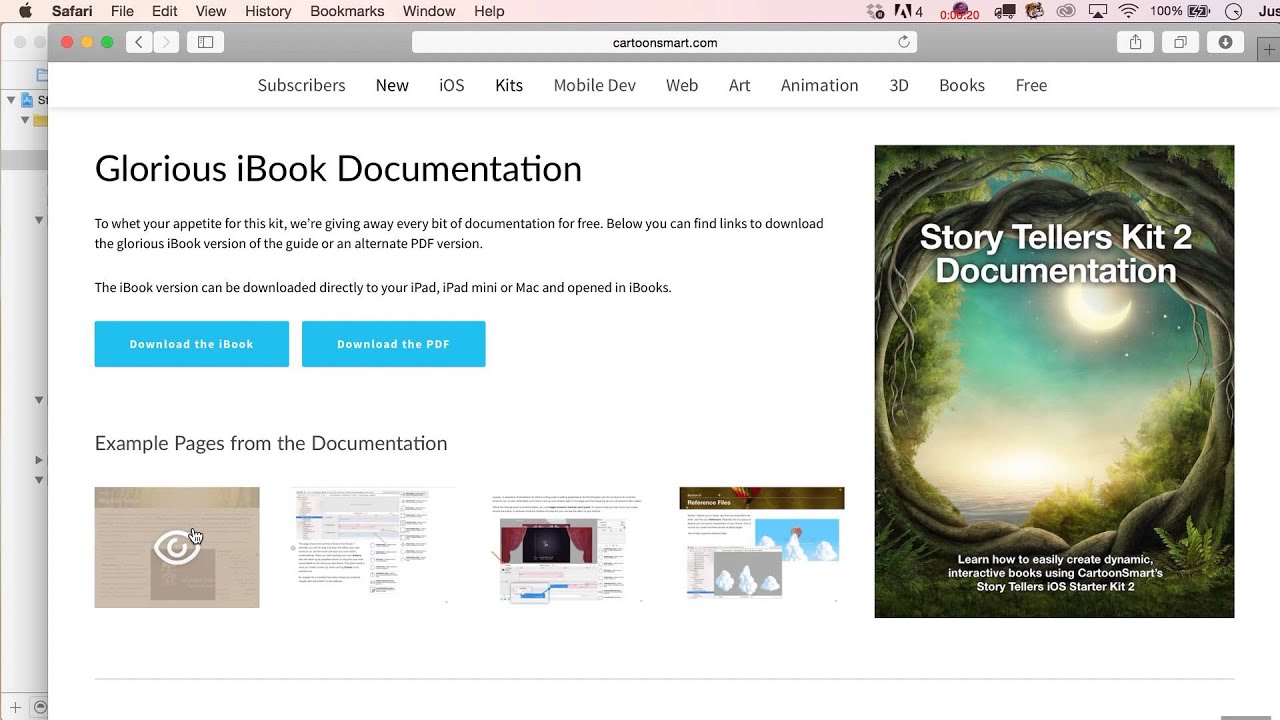The height and width of the screenshot is (720, 1280).
Task: Open the Mobile Dev navigation link
Action: (x=595, y=85)
